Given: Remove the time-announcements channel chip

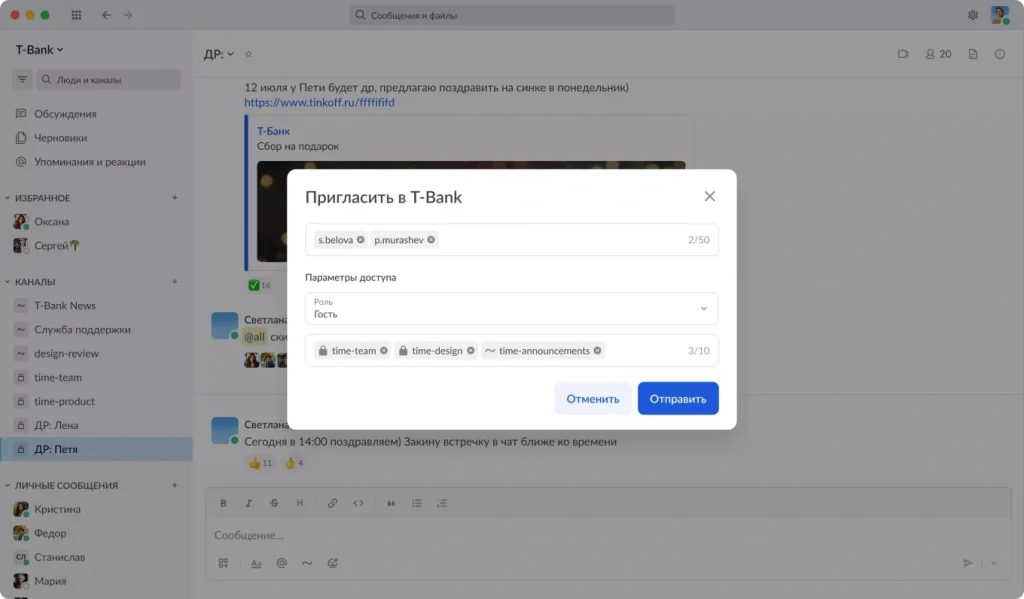Looking at the screenshot, I should pyautogui.click(x=597, y=351).
